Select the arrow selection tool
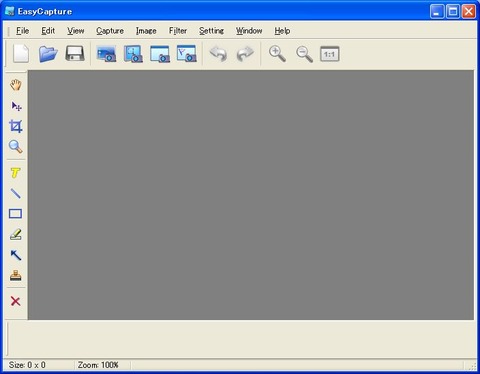This screenshot has width=480, height=374. coord(16,106)
